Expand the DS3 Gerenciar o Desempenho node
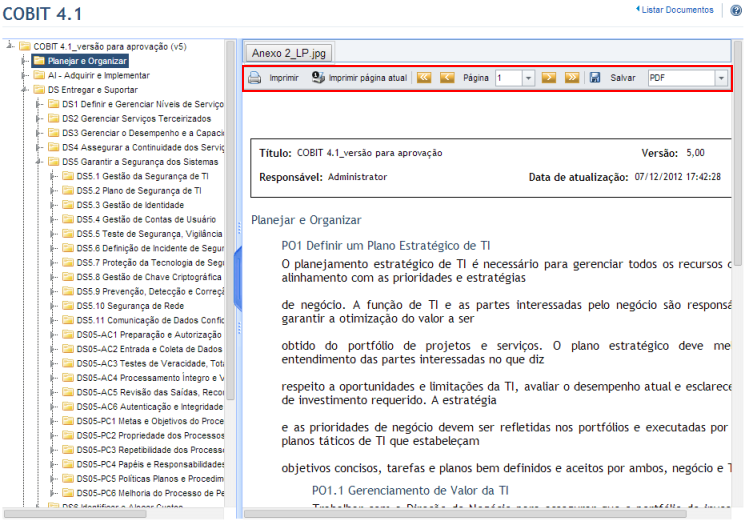Image resolution: width=745 pixels, height=521 pixels. (x=39, y=133)
